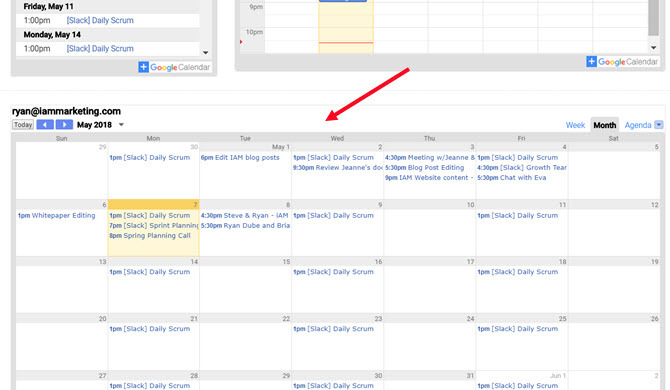Switch to the Week tab

pyautogui.click(x=575, y=125)
